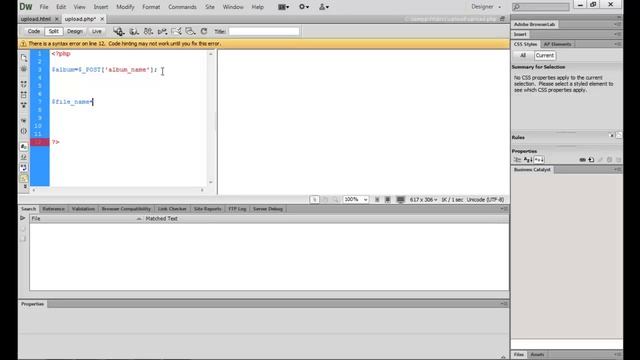This screenshot has height=360, width=640.
Task: Click the Select tool in the status bar
Action: coord(314,200)
